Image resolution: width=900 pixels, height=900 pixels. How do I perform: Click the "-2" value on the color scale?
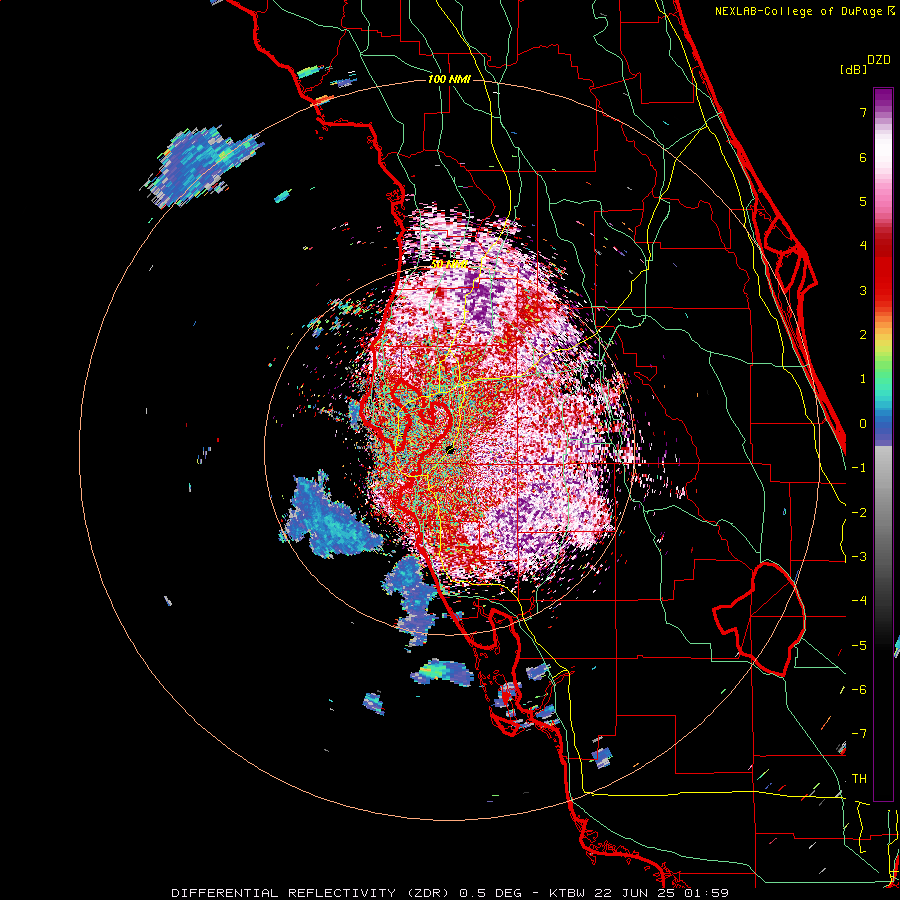tap(859, 513)
